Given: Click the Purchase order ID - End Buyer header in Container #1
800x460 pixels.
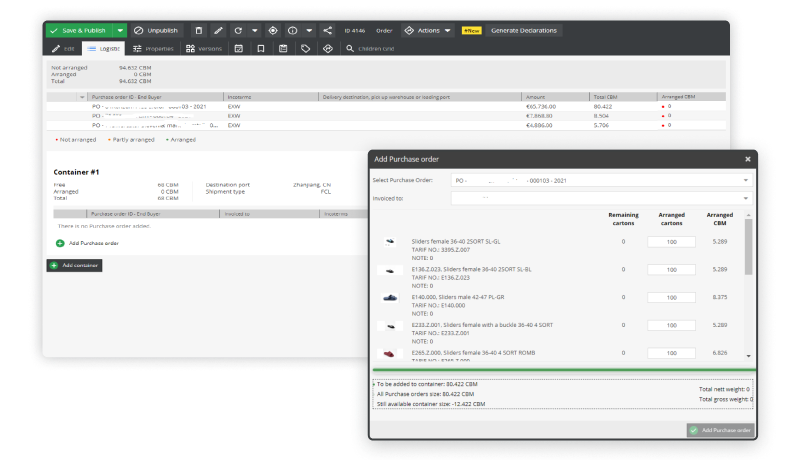Looking at the screenshot, I should pyautogui.click(x=153, y=214).
